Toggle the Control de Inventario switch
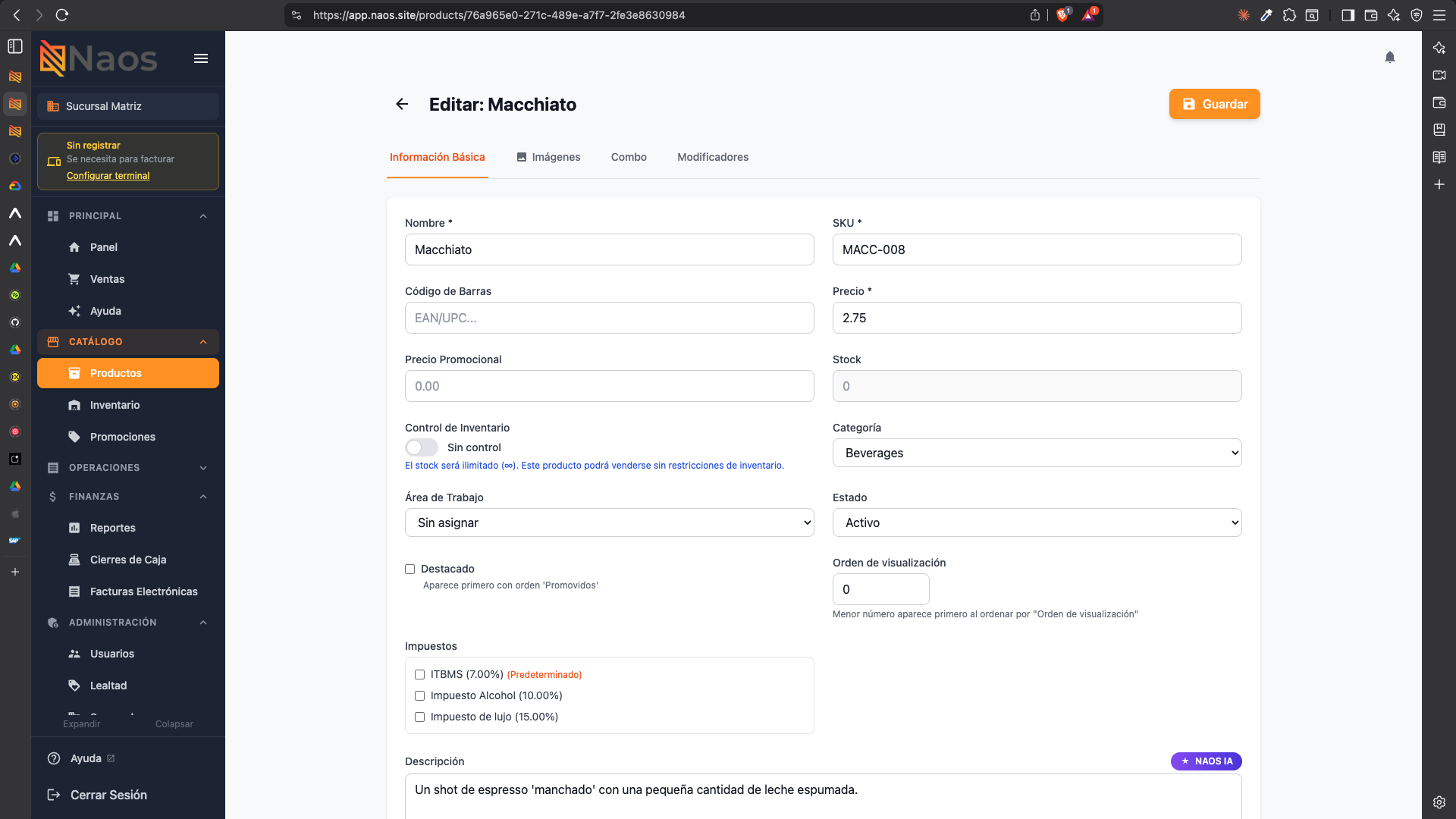Viewport: 1456px width, 819px height. coord(422,447)
